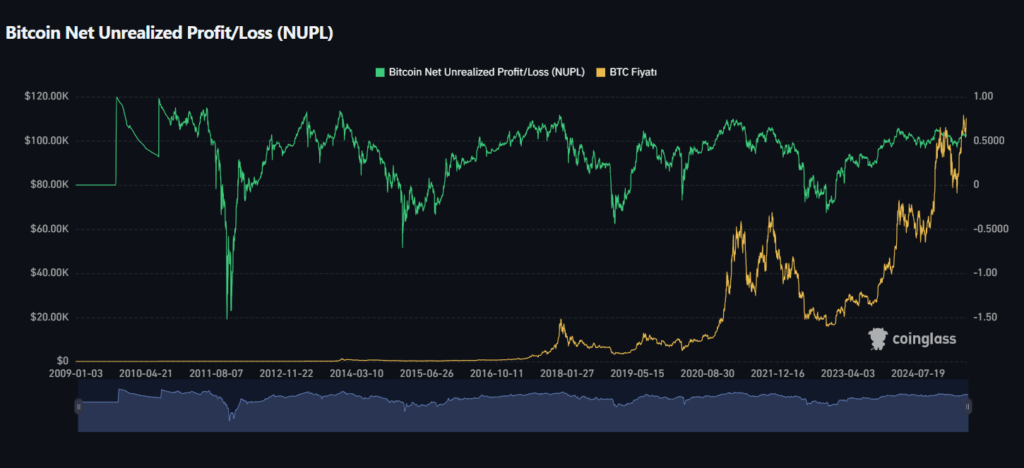Click the $120.00K label on left axis
This screenshot has width=1024, height=468.
pos(46,97)
